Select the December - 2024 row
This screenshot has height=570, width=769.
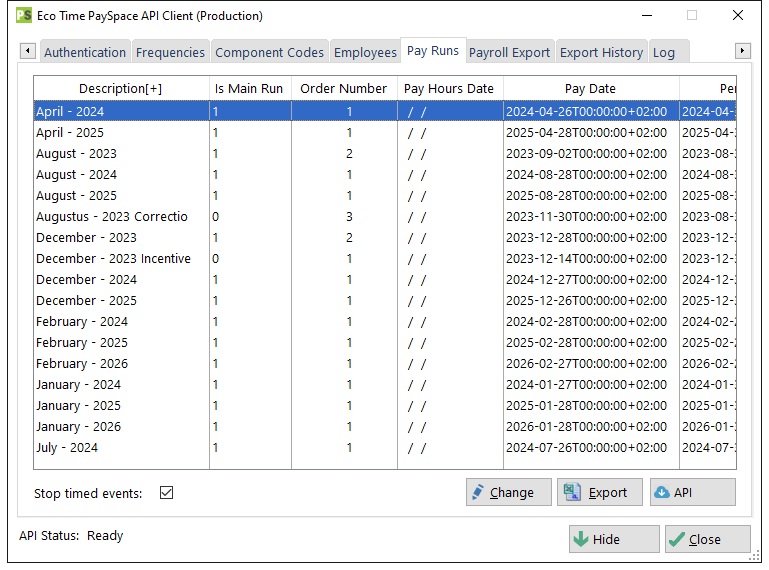(x=385, y=280)
